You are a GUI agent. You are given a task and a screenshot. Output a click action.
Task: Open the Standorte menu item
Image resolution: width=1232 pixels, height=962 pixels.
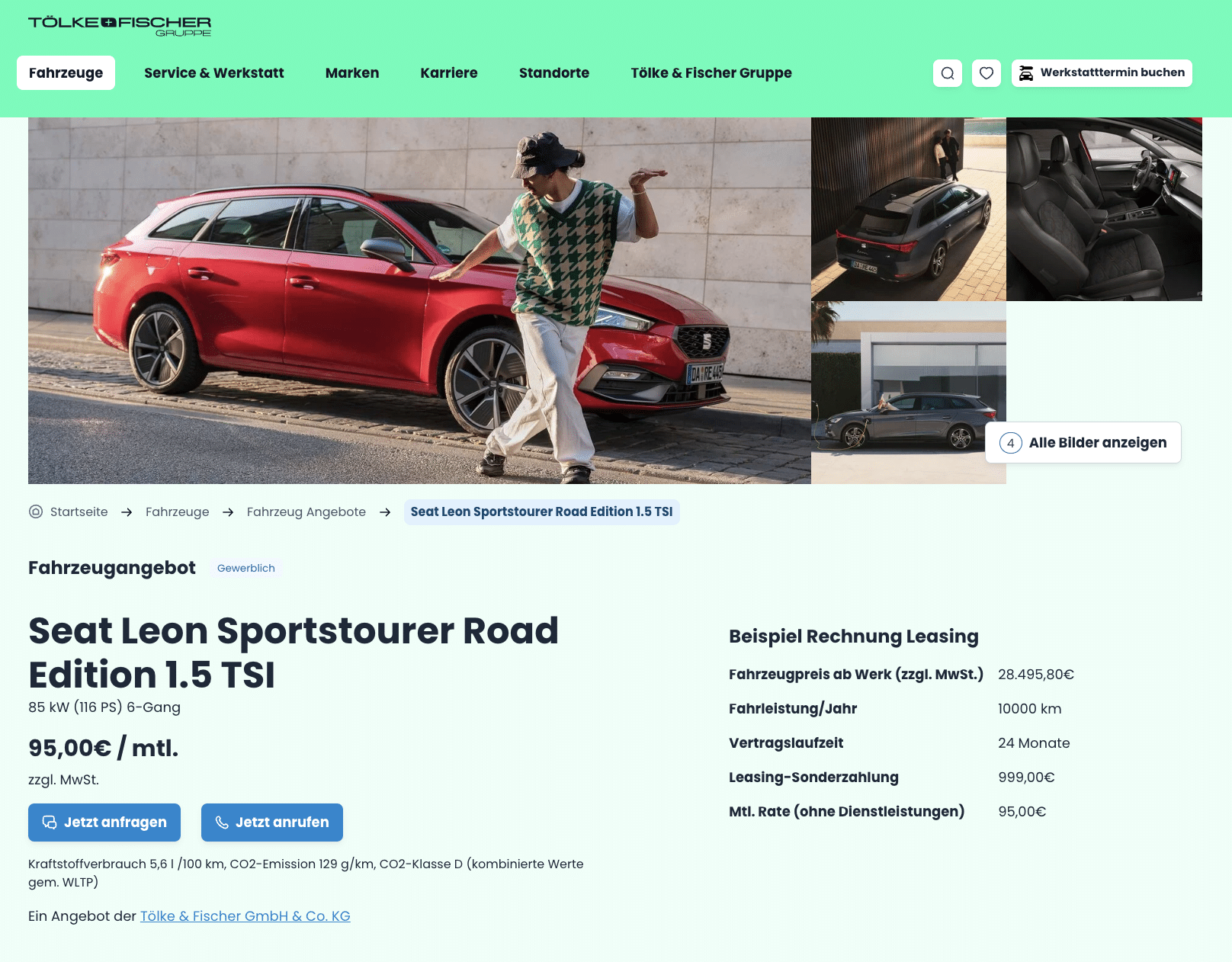click(554, 73)
